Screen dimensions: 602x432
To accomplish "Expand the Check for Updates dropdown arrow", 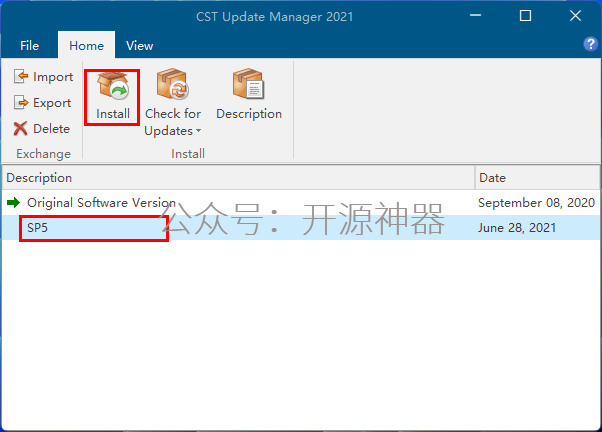I will pos(198,131).
